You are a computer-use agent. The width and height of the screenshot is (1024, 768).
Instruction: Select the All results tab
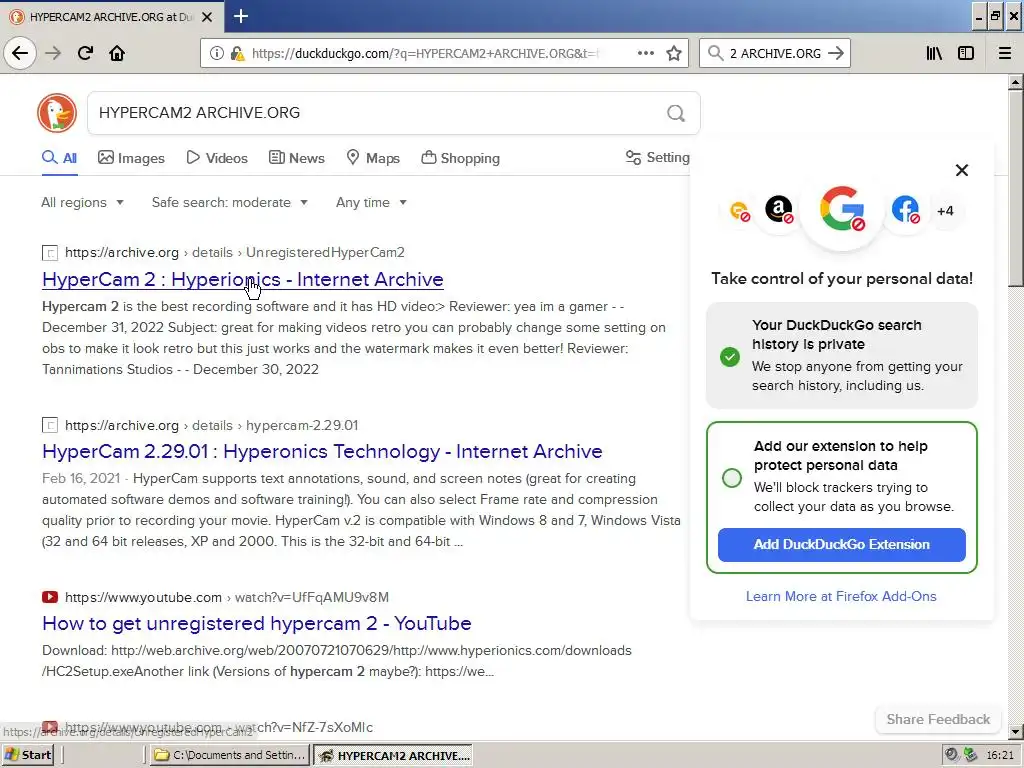pos(59,158)
